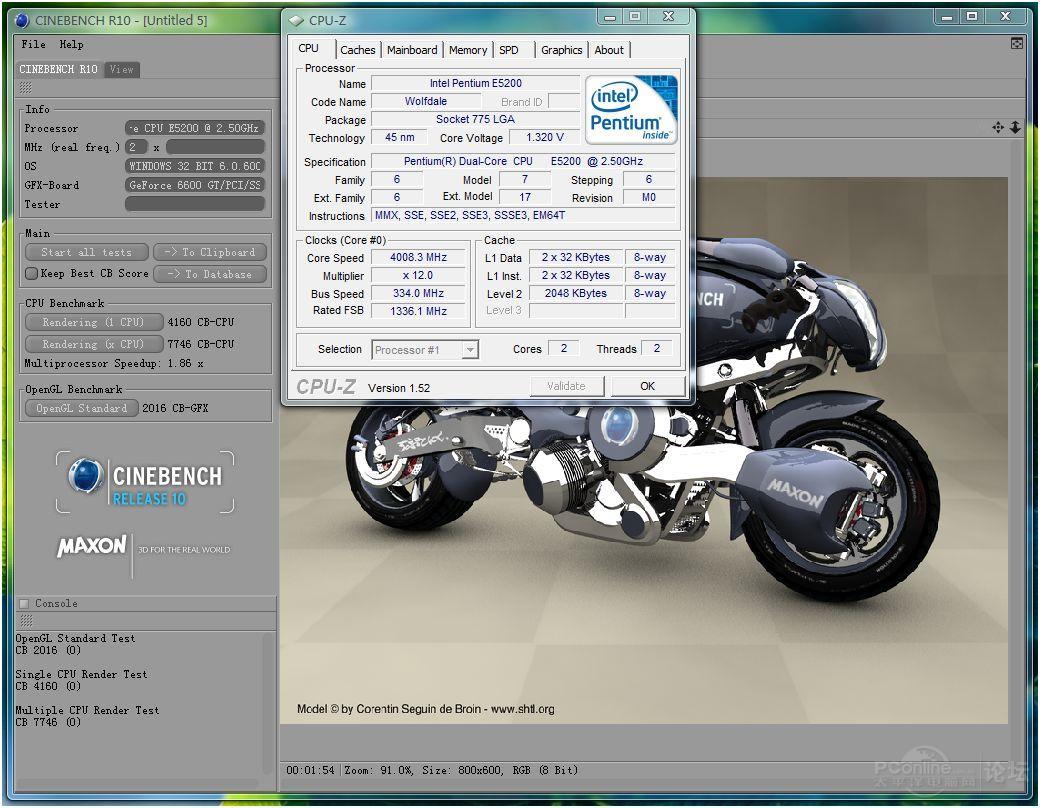Image resolution: width=1040 pixels, height=808 pixels.
Task: Select the zoom-view arrow icon in the viewport
Action: click(x=1015, y=127)
